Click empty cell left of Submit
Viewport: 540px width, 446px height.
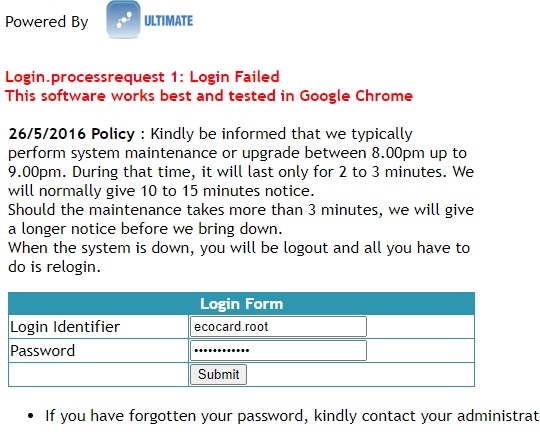[x=98, y=375]
